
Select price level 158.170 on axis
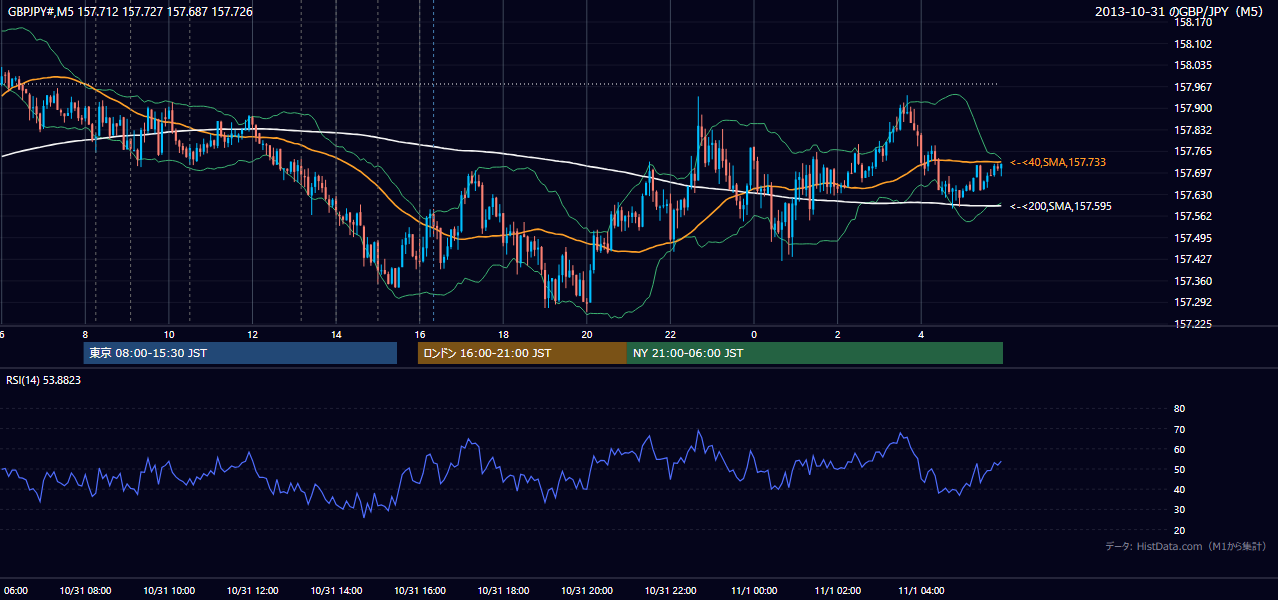tap(1192, 22)
